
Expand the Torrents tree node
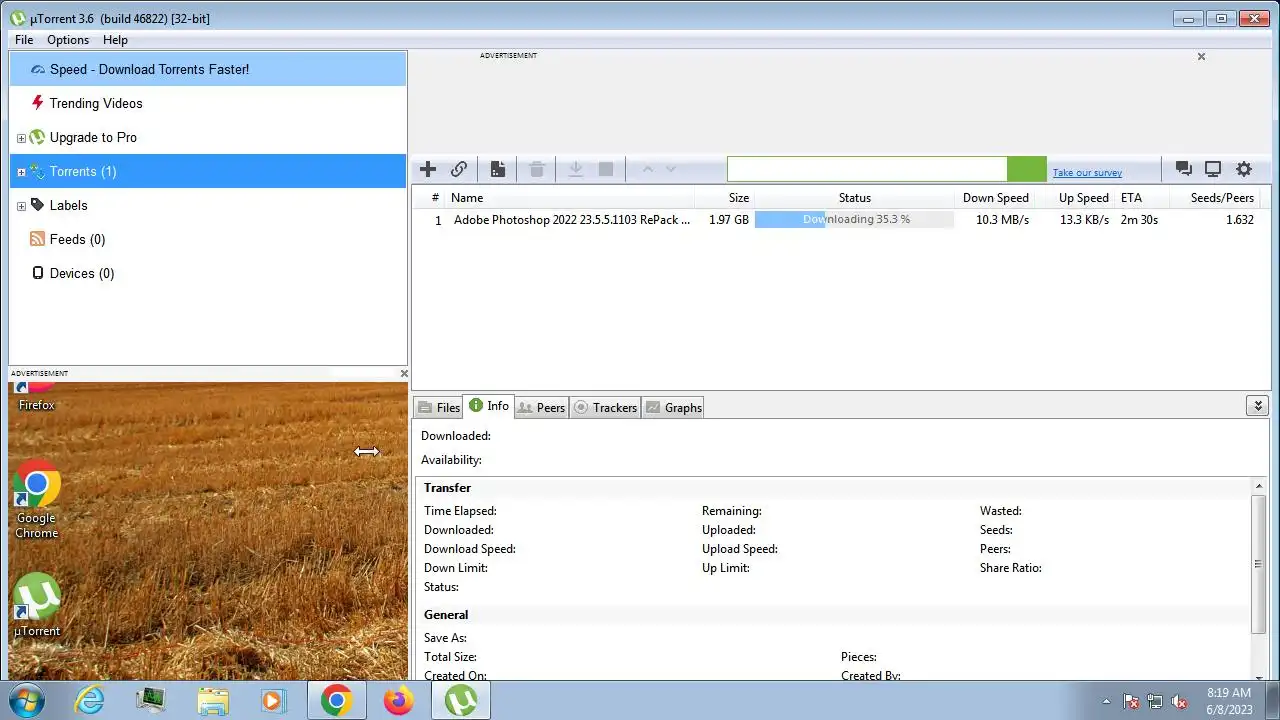(x=21, y=172)
